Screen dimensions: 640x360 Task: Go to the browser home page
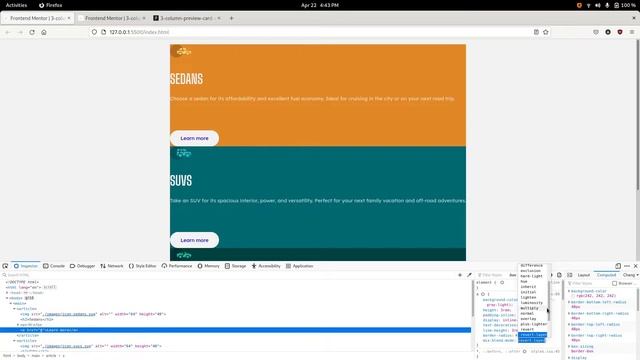44,32
